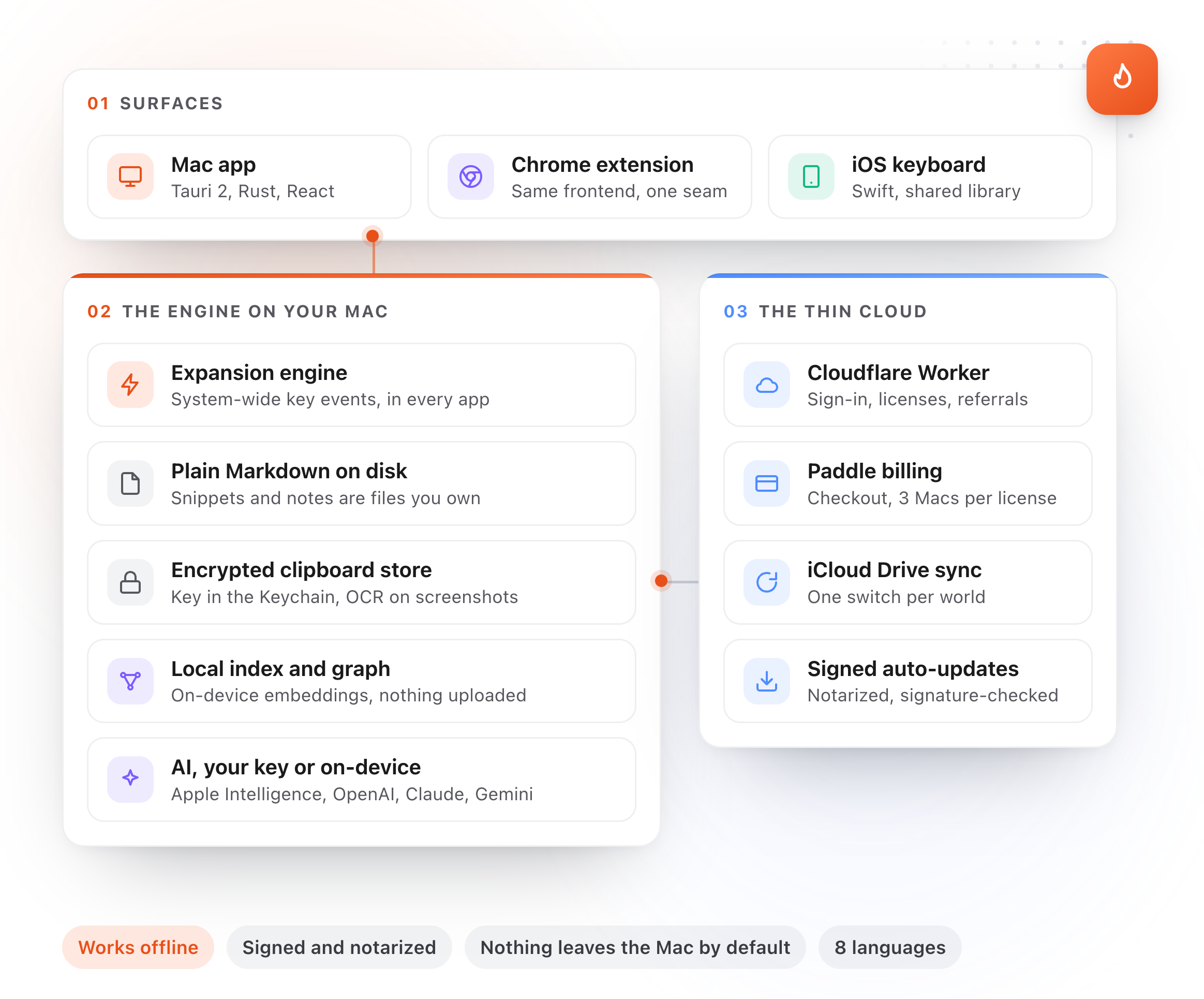Click 'THE ENGINE ON YOUR MAC' heading
The width and height of the screenshot is (1204, 999).
click(255, 312)
